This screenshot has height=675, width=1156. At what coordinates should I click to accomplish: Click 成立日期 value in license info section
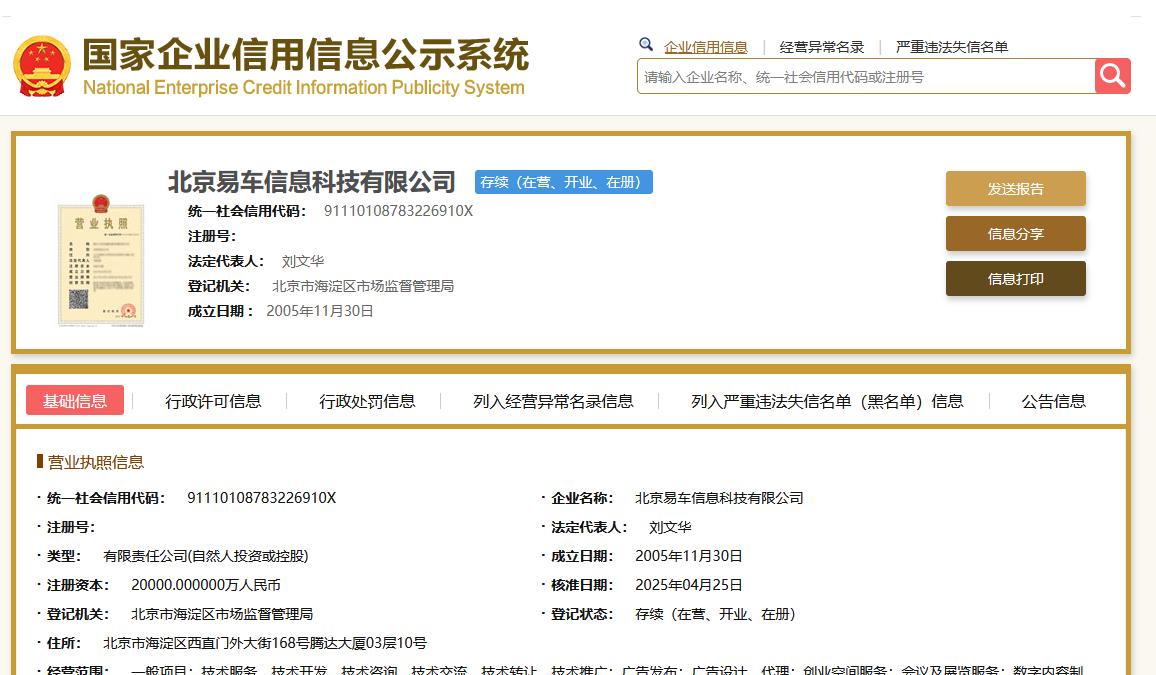pos(689,556)
